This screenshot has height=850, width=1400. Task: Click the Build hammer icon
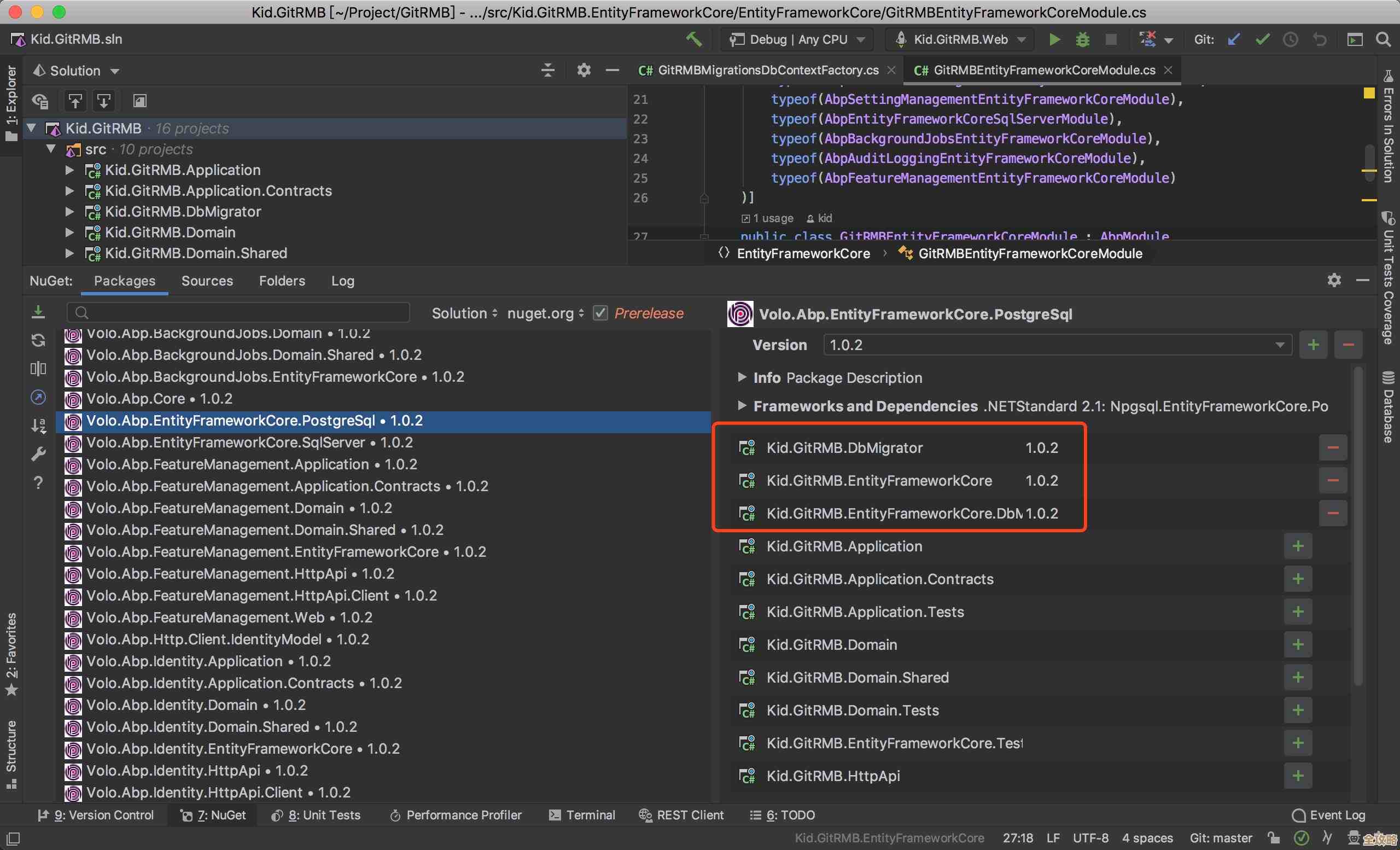(x=694, y=39)
